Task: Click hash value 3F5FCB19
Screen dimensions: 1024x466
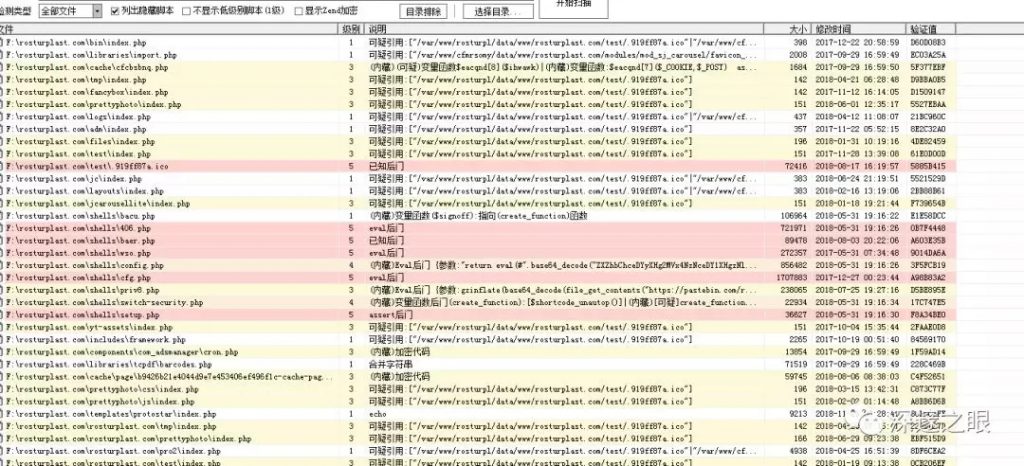Action: (927, 266)
